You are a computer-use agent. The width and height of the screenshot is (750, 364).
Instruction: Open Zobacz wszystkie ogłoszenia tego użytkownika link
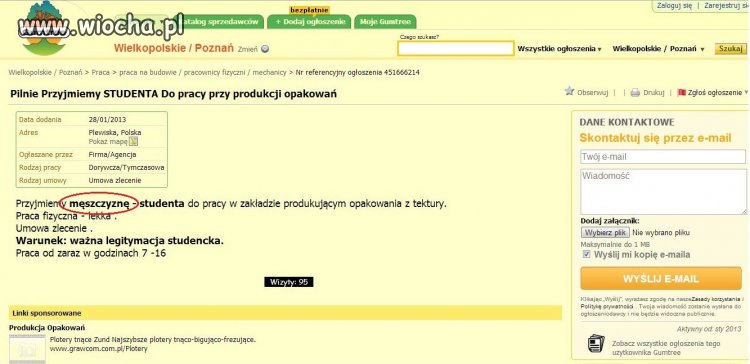pyautogui.click(x=666, y=348)
